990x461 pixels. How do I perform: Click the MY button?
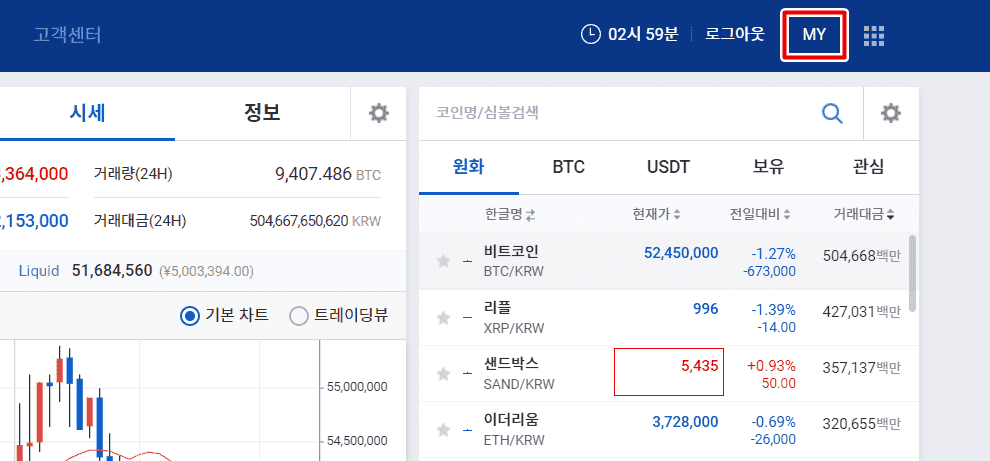tap(814, 35)
